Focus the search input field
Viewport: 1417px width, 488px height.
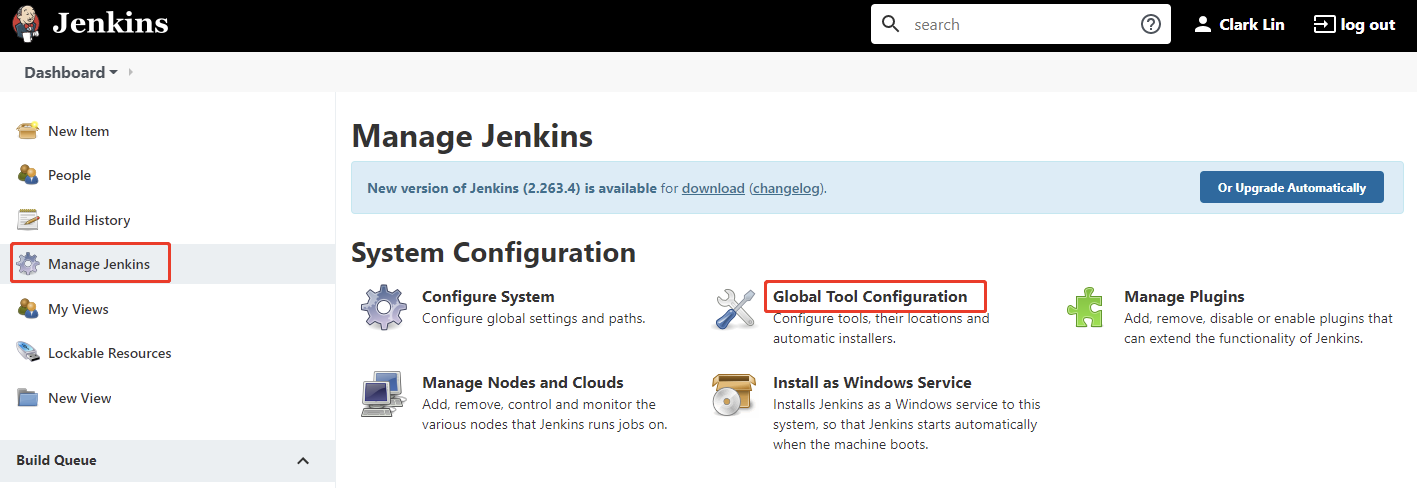(x=1020, y=24)
